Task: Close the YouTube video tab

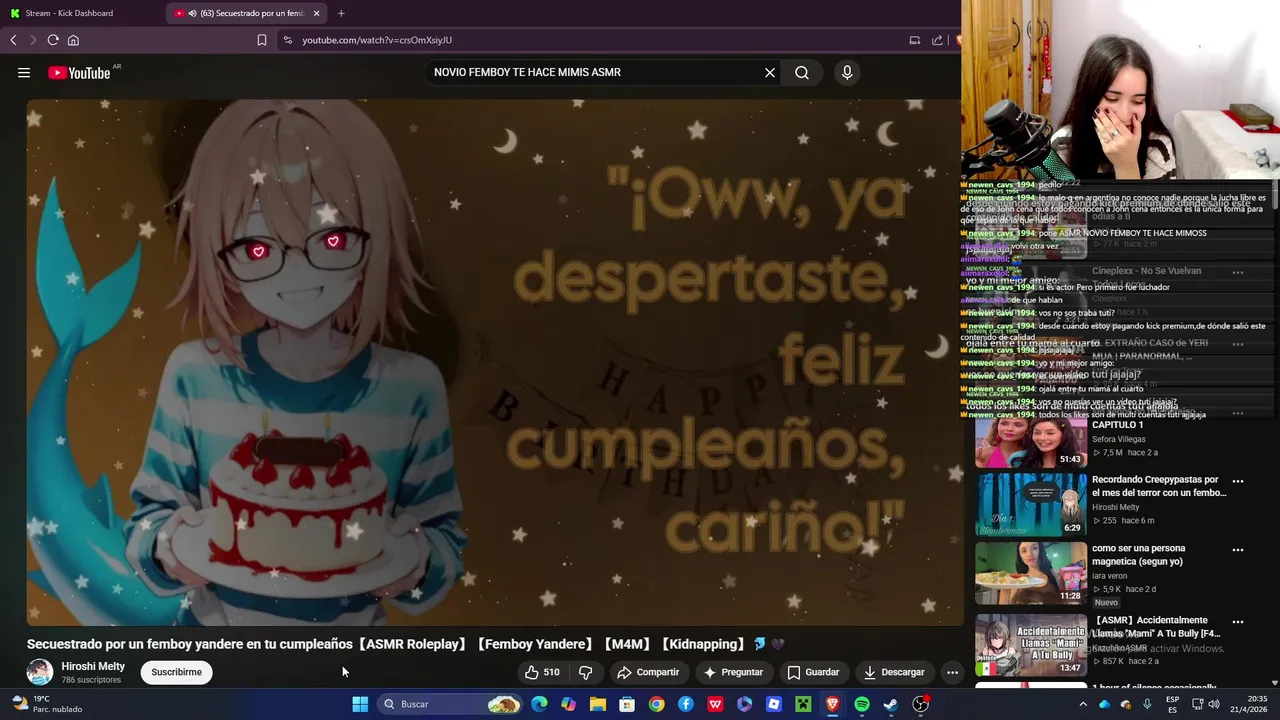Action: [x=317, y=13]
